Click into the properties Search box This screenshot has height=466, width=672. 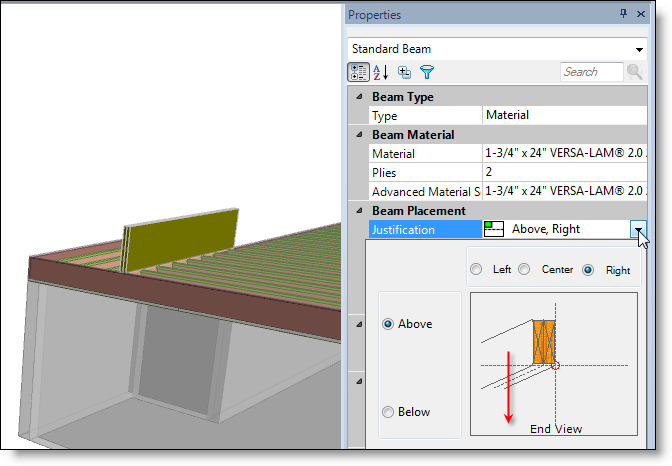(590, 72)
